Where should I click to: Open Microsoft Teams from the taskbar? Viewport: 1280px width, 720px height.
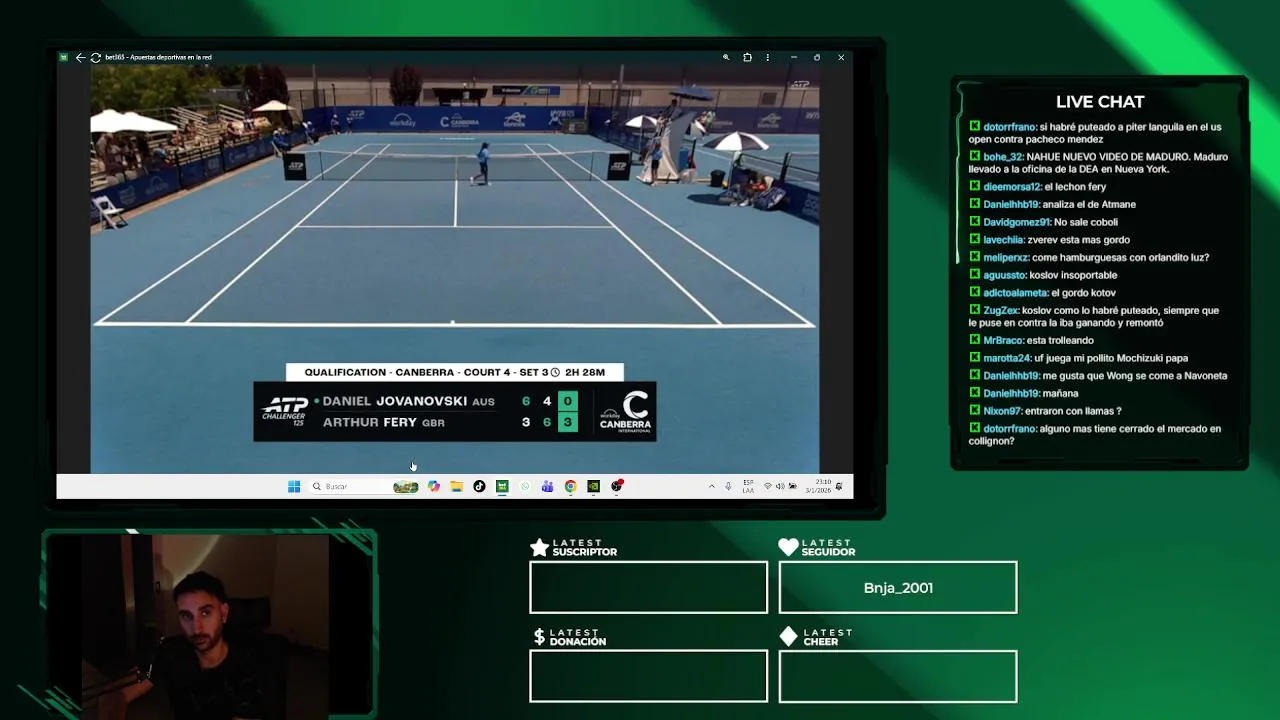pyautogui.click(x=547, y=487)
